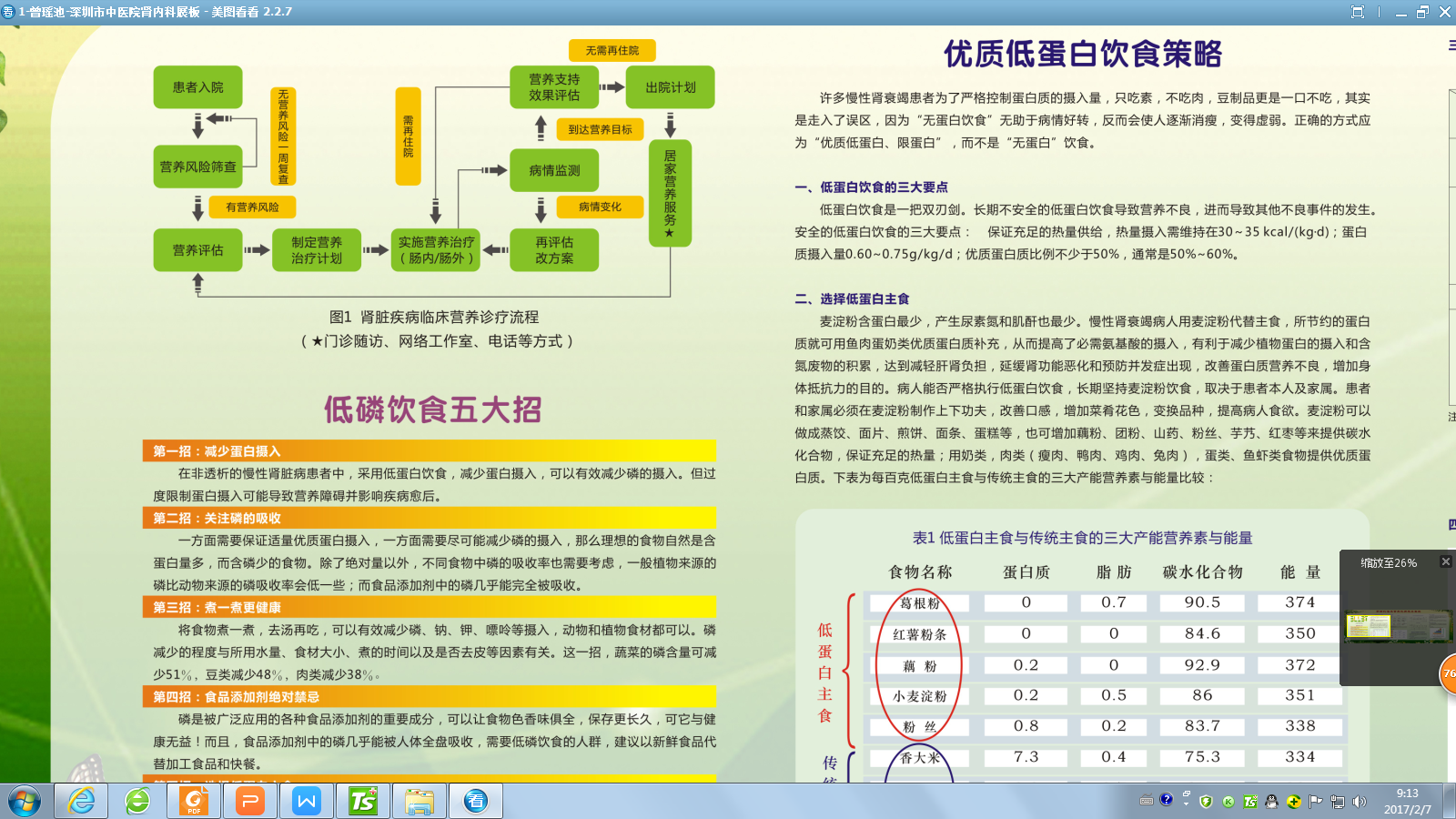Screen dimensions: 1456x819
Task: Click the 患者入院 flowchart box
Action: [197, 87]
